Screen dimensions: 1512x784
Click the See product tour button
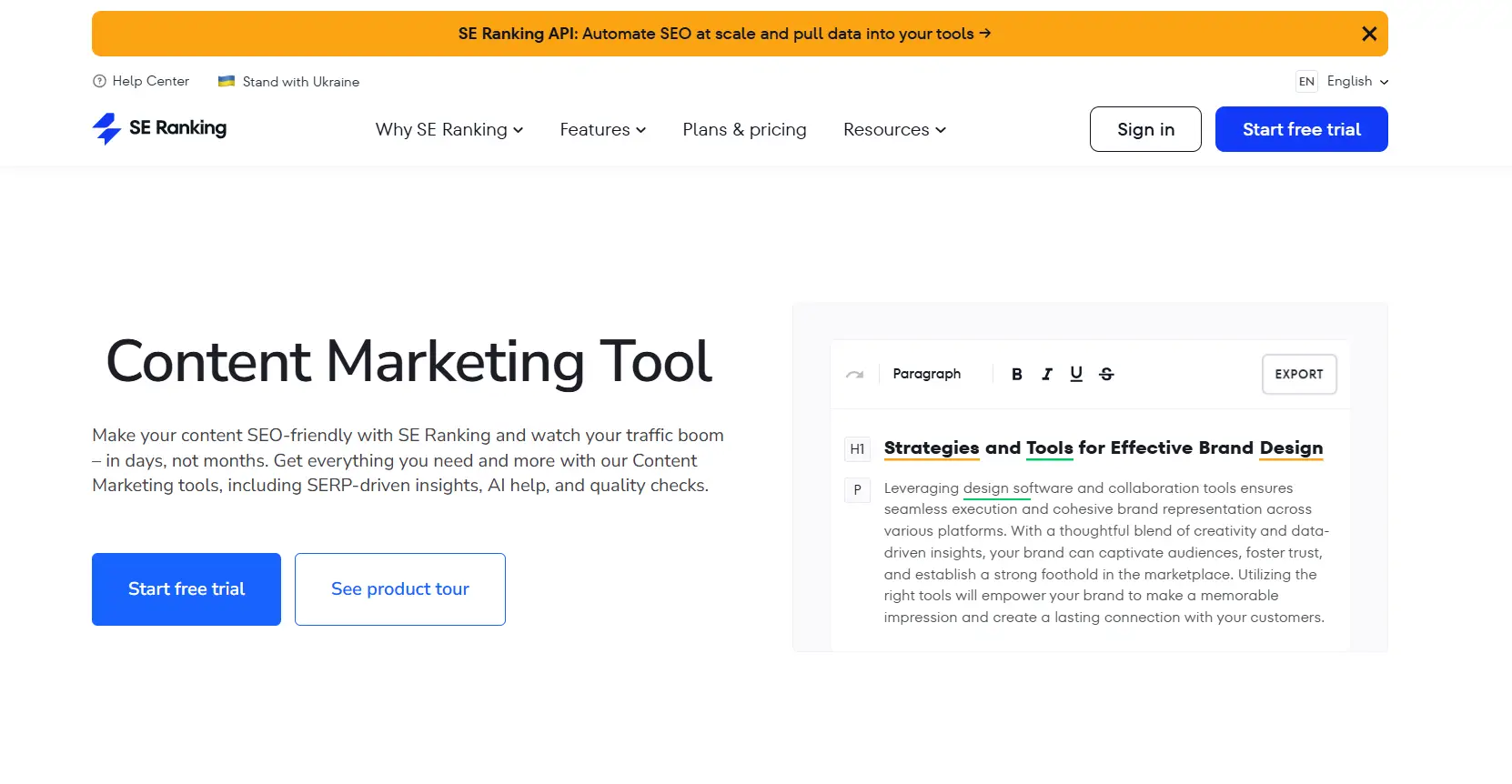tap(399, 589)
